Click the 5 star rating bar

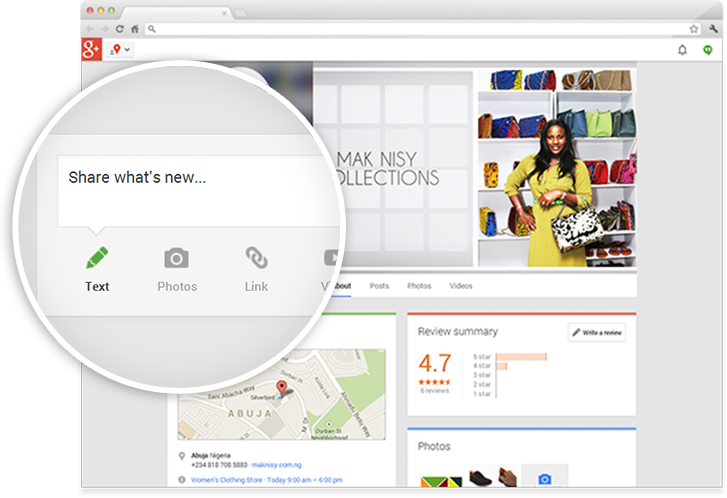point(521,356)
